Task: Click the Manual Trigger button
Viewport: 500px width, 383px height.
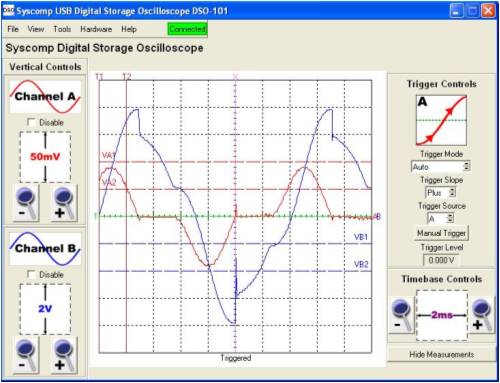Action: coord(441,233)
